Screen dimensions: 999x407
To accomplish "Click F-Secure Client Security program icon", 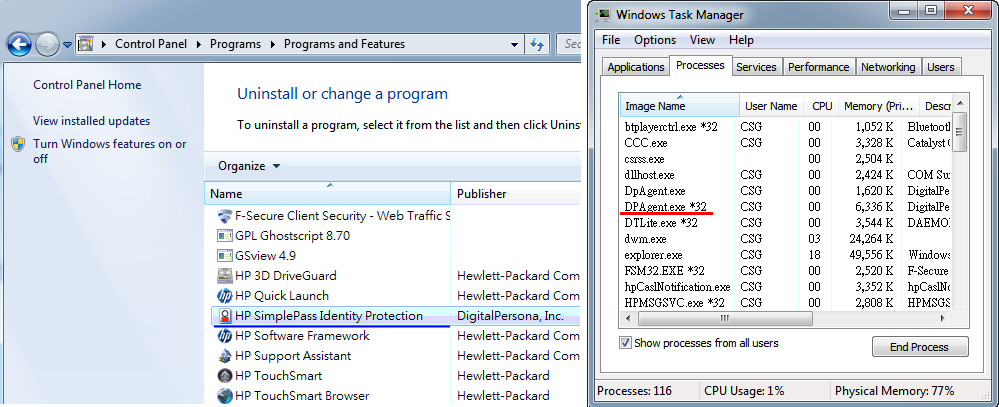I will pyautogui.click(x=224, y=216).
